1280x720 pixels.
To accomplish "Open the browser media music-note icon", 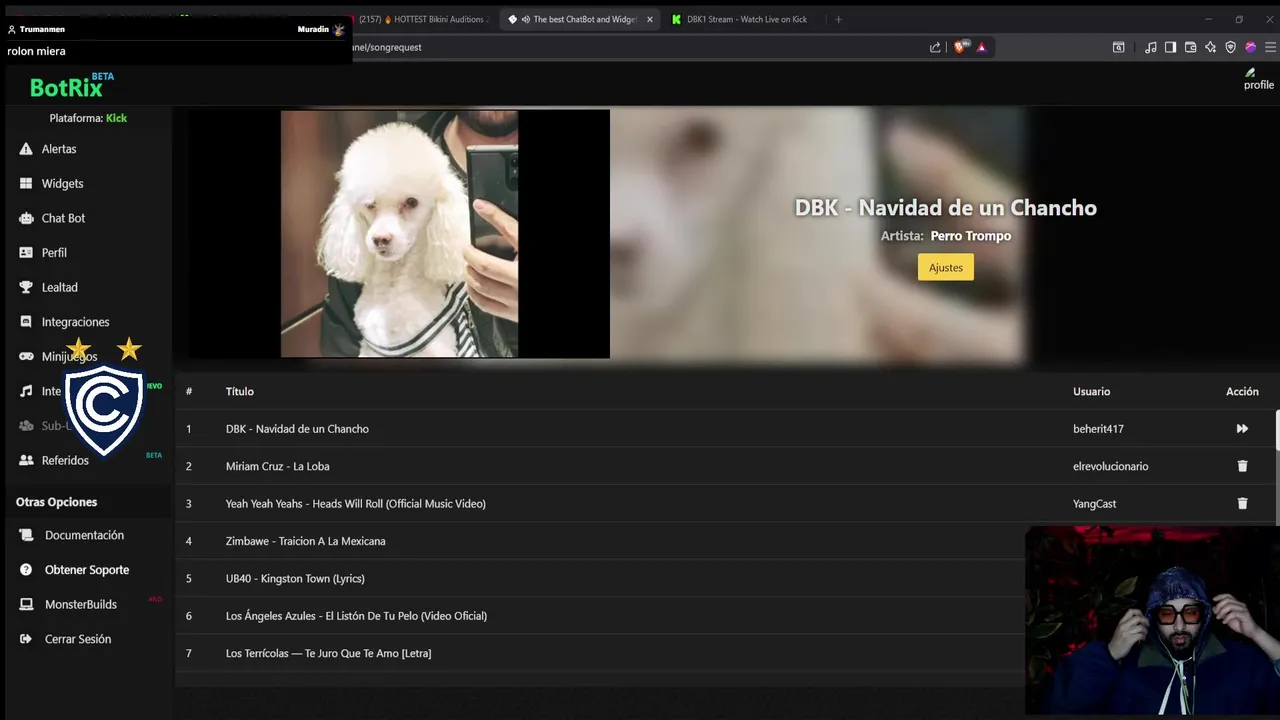I will 1150,47.
